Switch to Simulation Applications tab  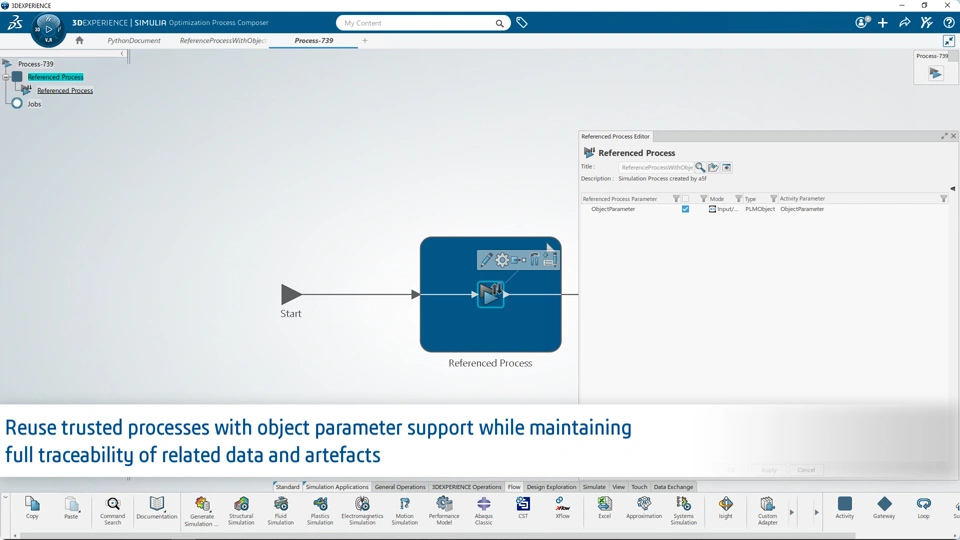[x=337, y=487]
